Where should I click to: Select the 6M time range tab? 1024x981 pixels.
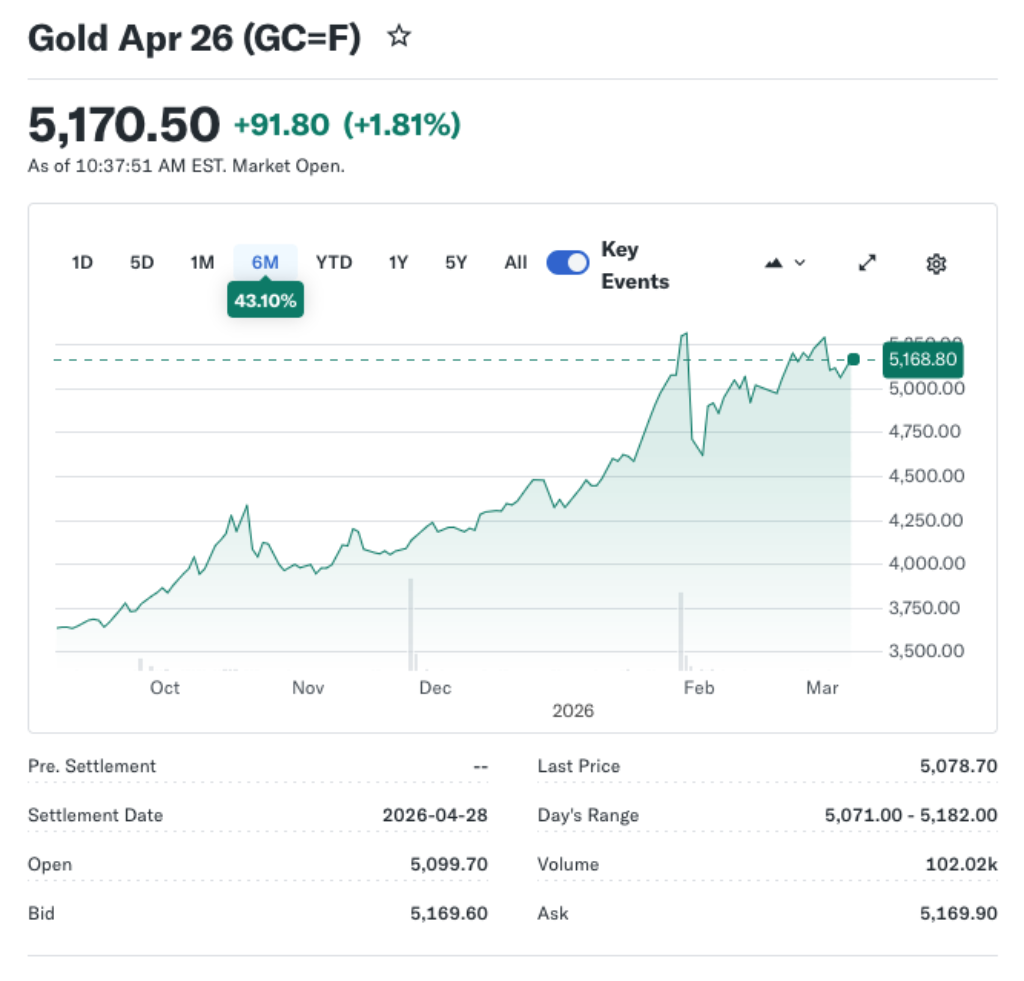point(265,263)
